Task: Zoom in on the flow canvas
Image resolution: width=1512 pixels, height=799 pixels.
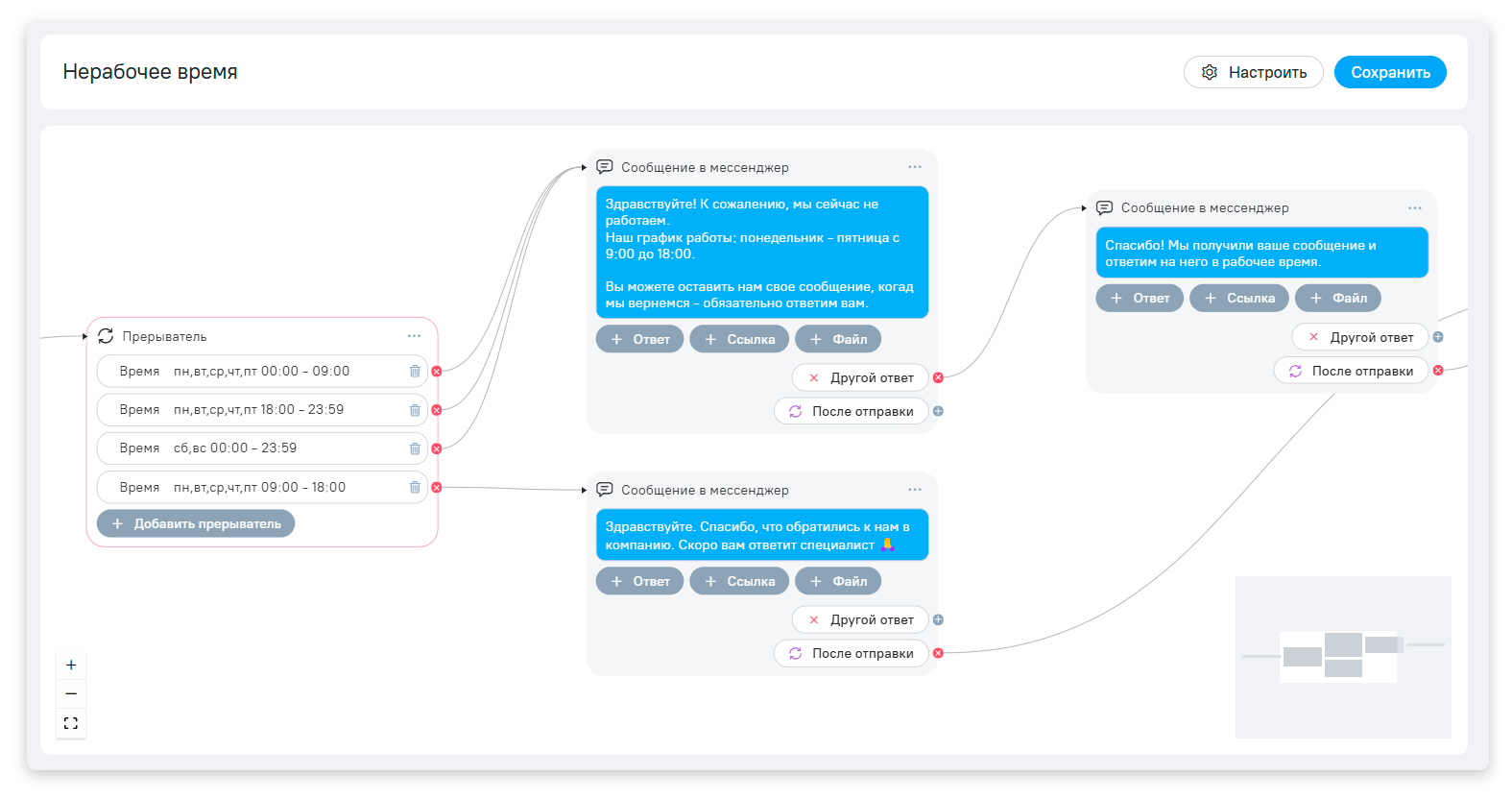Action: click(71, 665)
